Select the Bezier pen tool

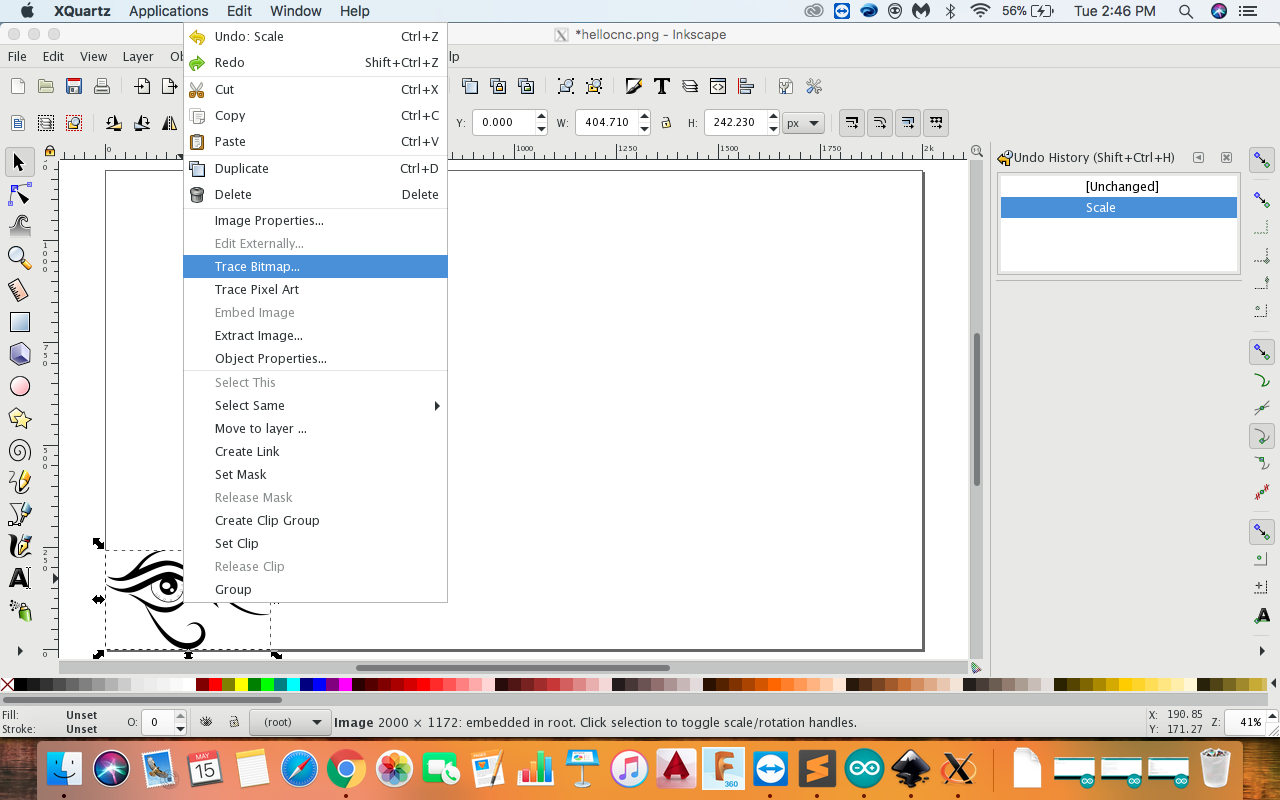pyautogui.click(x=19, y=514)
